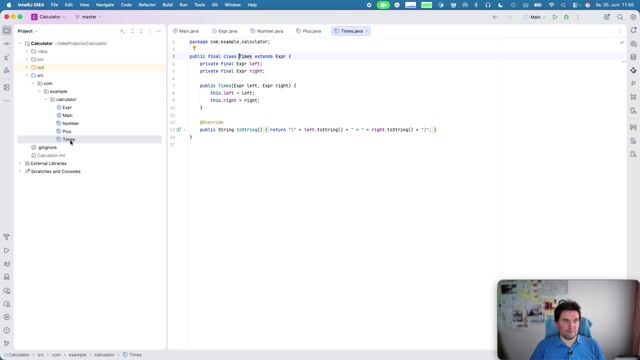Viewport: 640px width, 360px height.
Task: Open the Structure tool window icon
Action: coord(7,87)
